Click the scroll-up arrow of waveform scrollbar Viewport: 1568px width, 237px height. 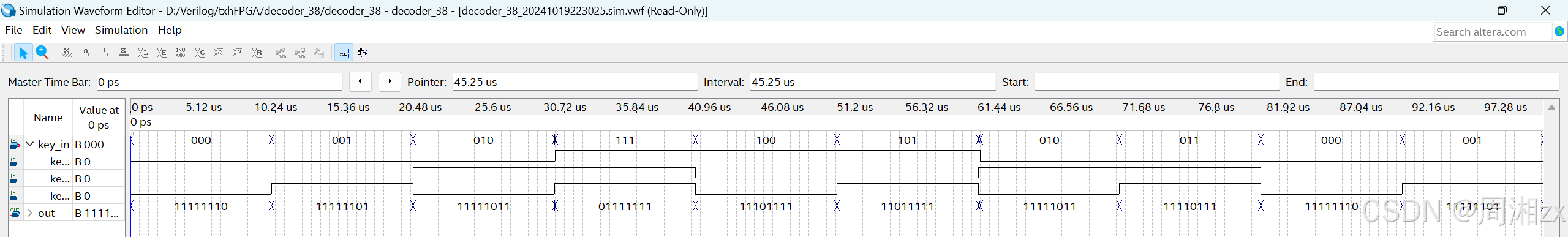coord(1551,108)
